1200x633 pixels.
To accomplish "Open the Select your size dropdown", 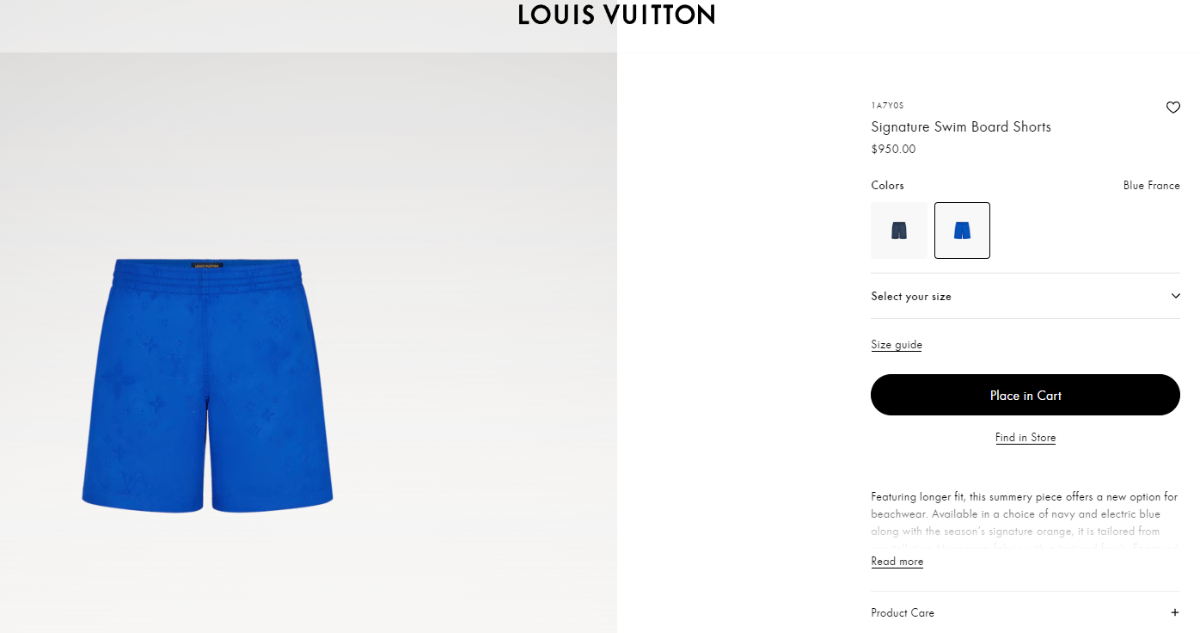I will [1025, 296].
